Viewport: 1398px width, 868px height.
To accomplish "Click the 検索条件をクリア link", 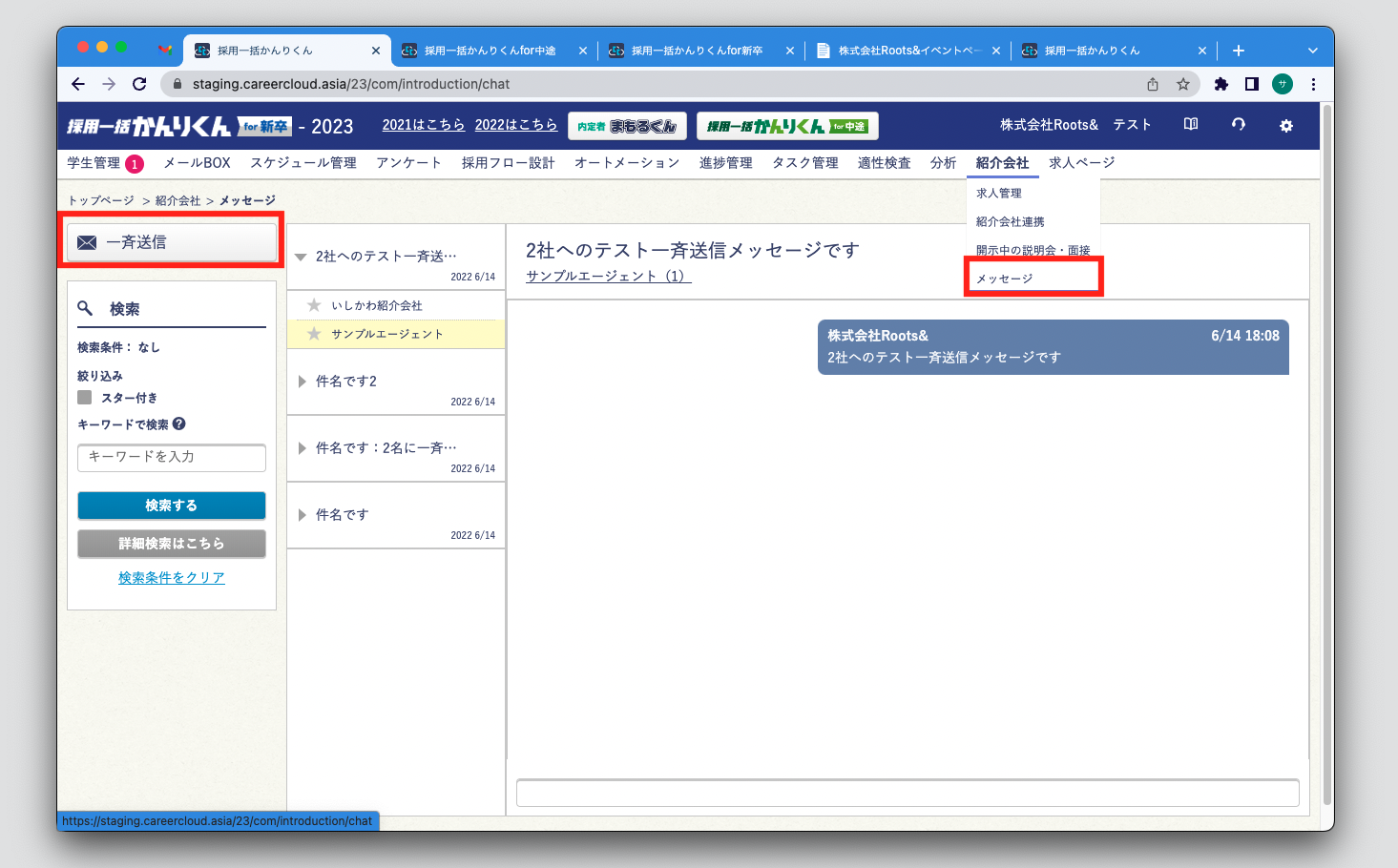I will point(172,578).
